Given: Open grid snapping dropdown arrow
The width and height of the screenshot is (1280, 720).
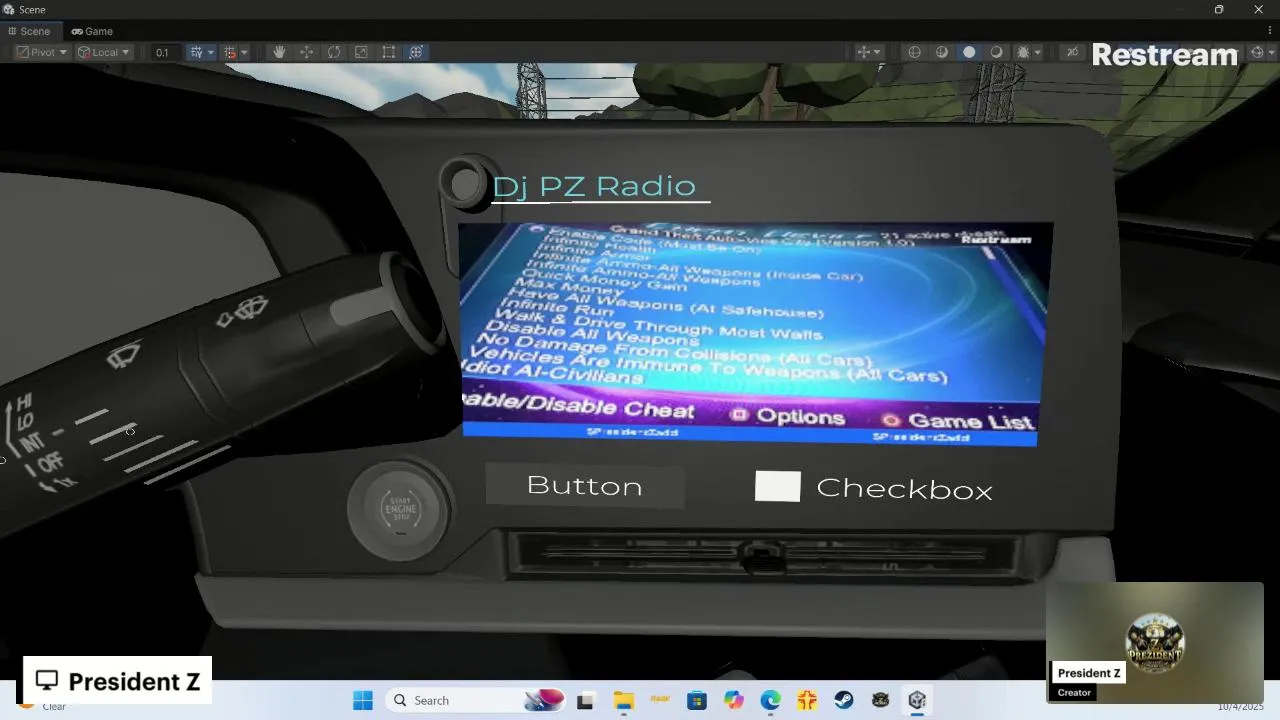Looking at the screenshot, I should click(210, 52).
